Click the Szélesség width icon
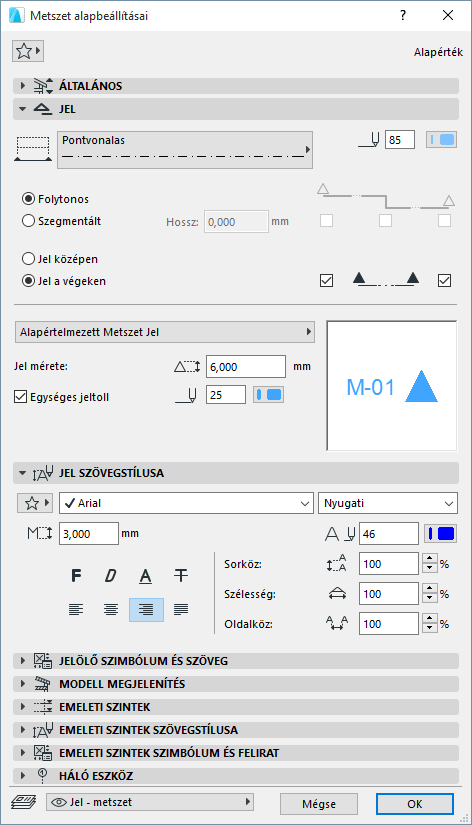The image size is (472, 825). [337, 594]
